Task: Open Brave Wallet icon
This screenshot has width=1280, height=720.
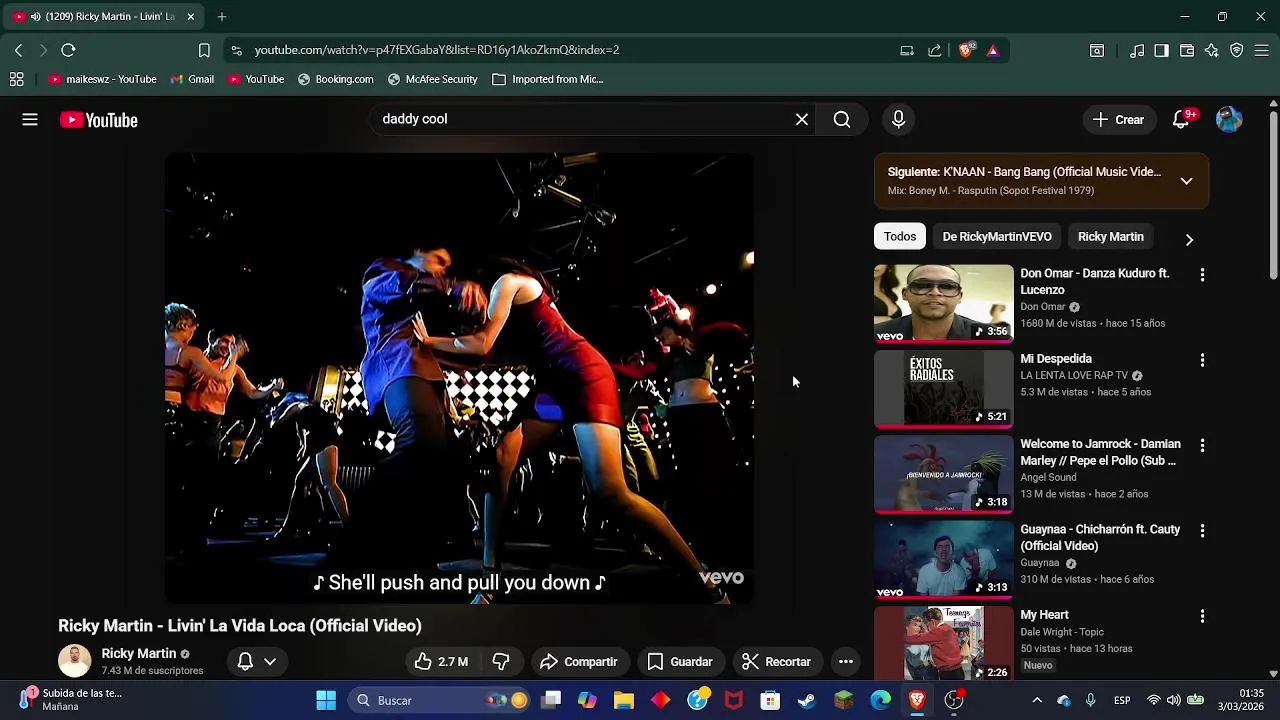Action: click(1187, 50)
